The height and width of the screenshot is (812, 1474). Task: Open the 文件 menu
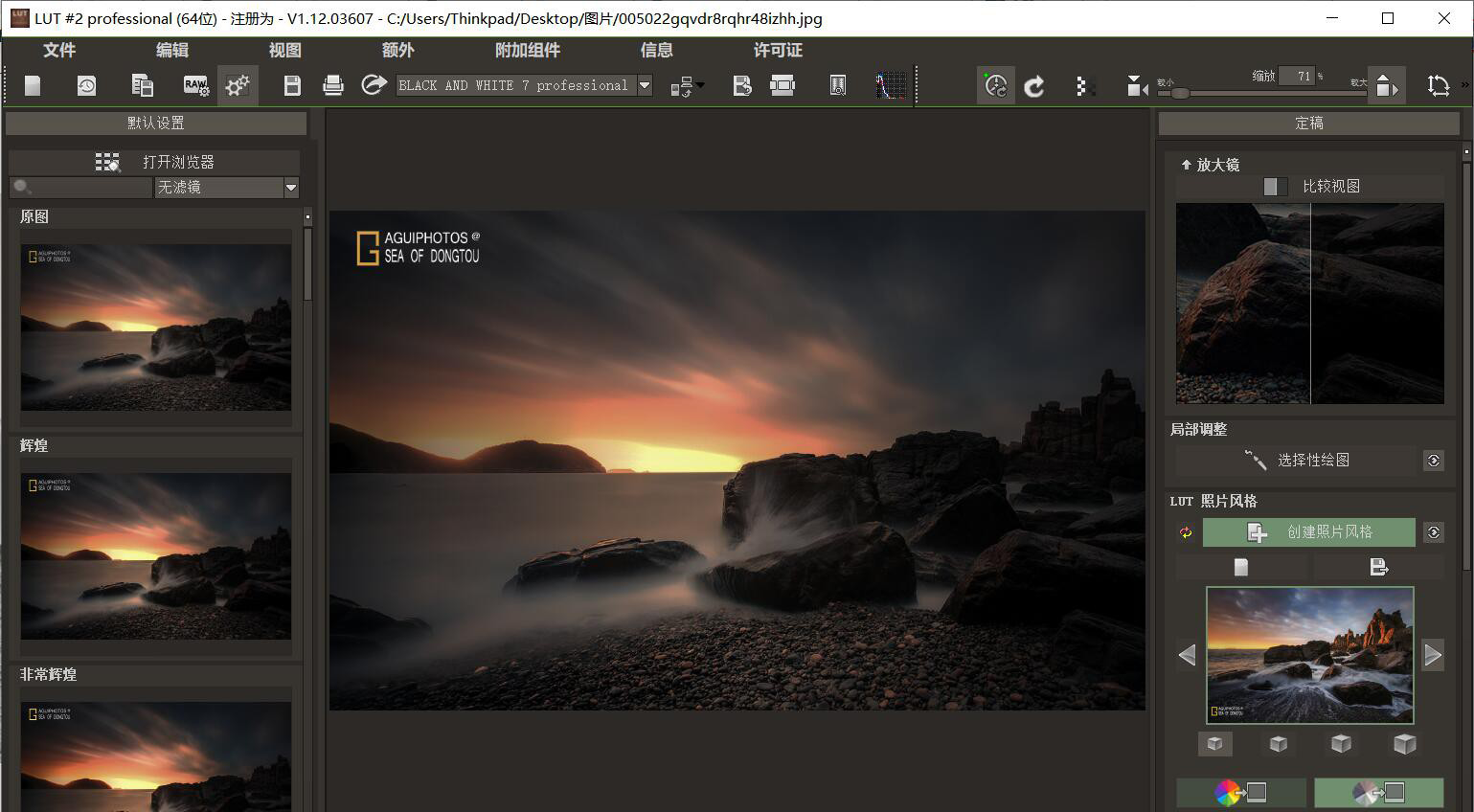point(58,50)
